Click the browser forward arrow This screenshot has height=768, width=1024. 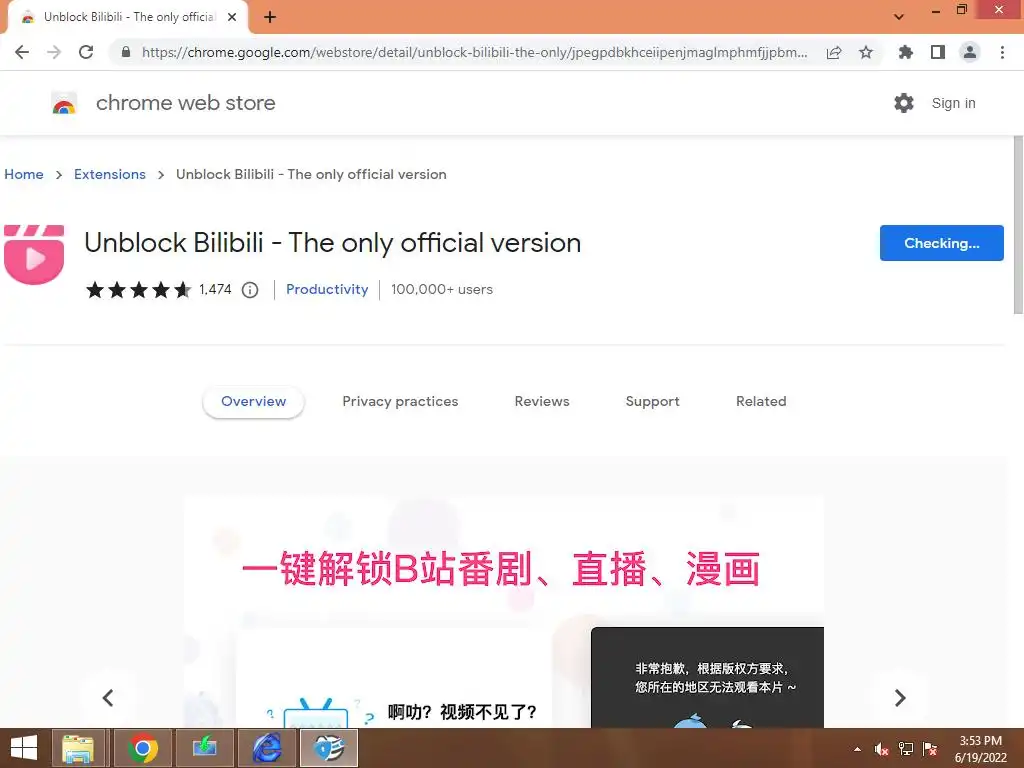(54, 52)
